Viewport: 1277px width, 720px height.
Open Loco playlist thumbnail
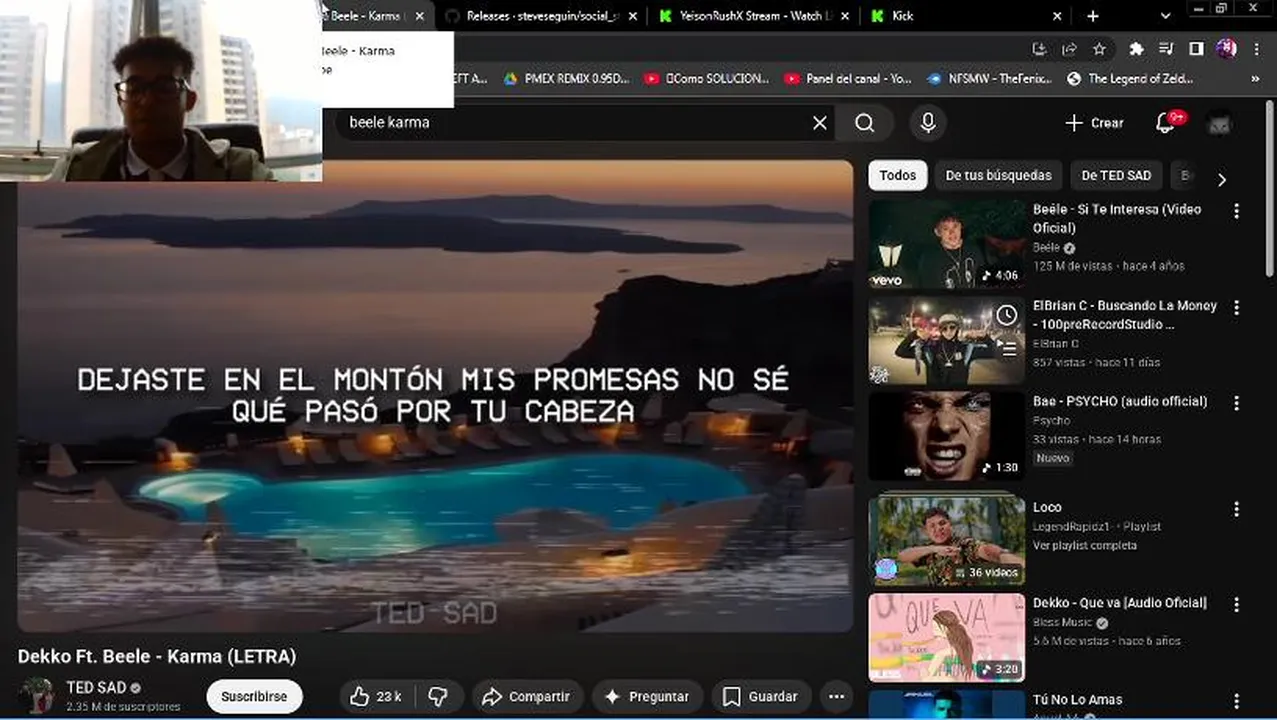coord(946,541)
